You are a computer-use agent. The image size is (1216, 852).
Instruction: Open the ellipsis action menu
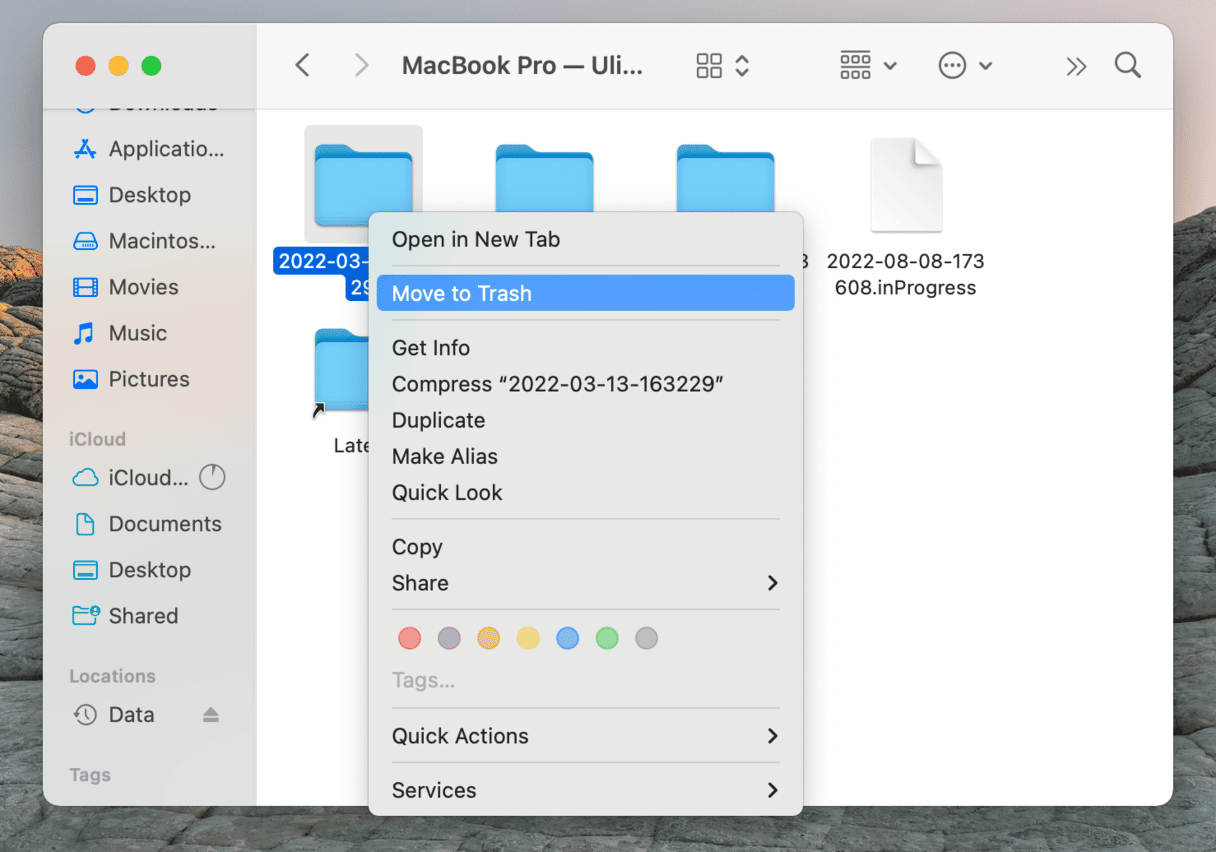(964, 66)
